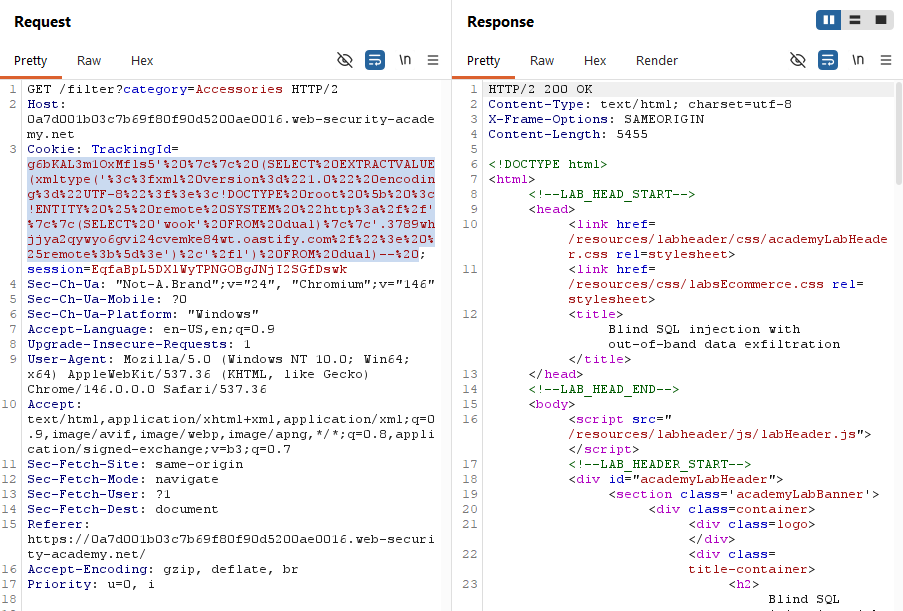
Task: Click the DOCTYPE html line
Action: 548,164
